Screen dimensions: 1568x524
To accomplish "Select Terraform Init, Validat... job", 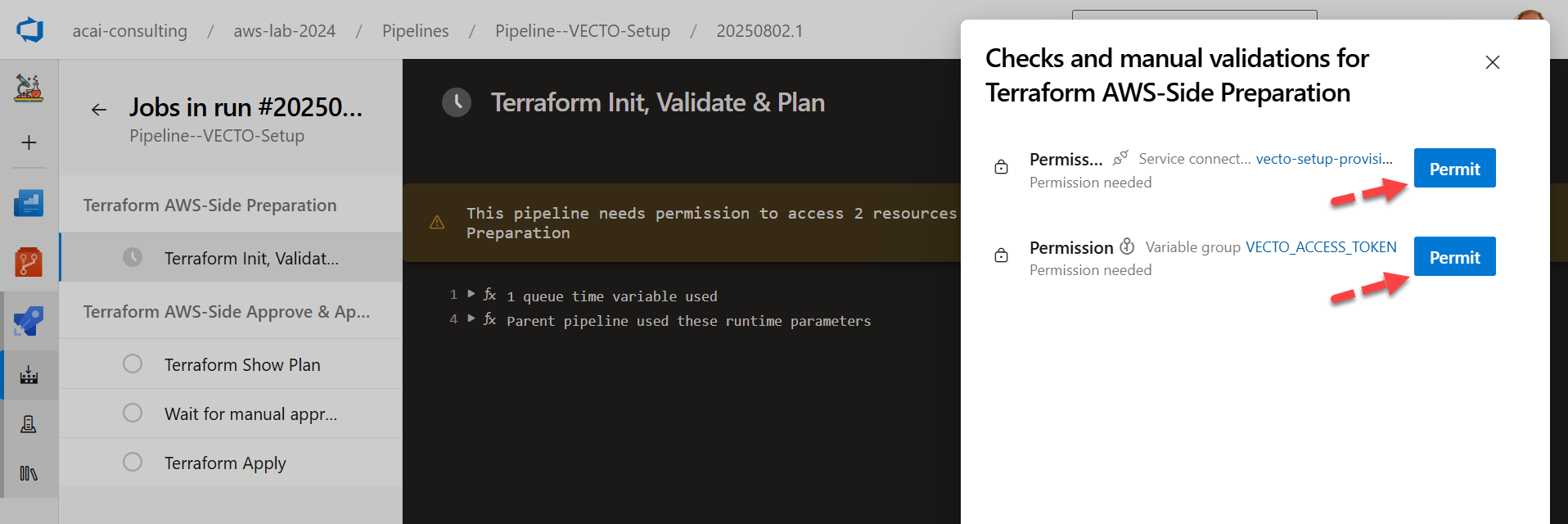I will [x=231, y=258].
